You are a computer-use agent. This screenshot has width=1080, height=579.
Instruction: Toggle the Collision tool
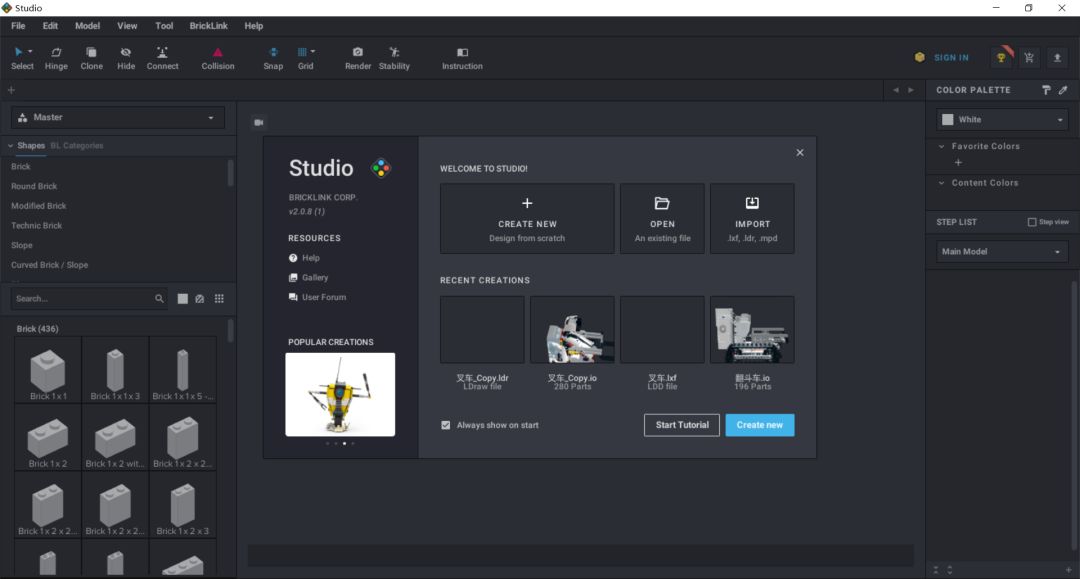(x=218, y=59)
